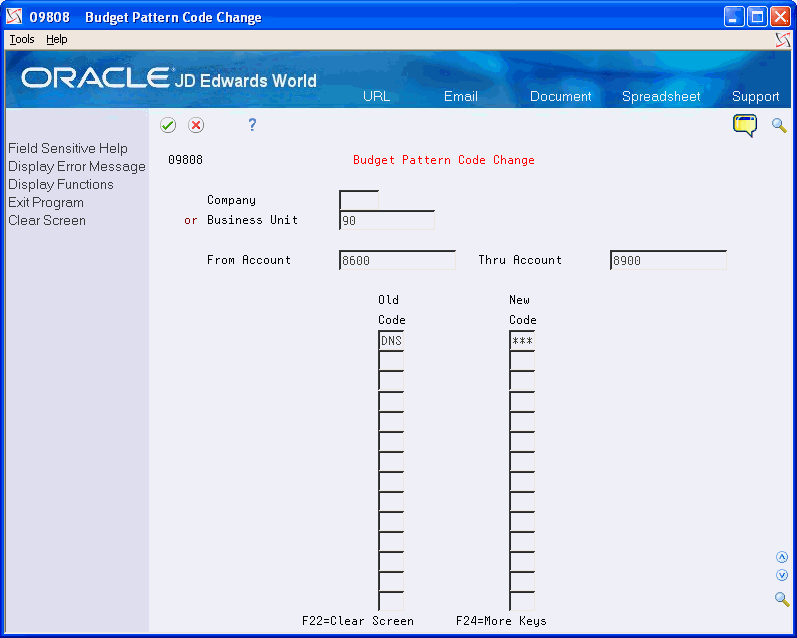The image size is (797, 638).
Task: Open the Spreadsheet link in banner
Action: [661, 96]
